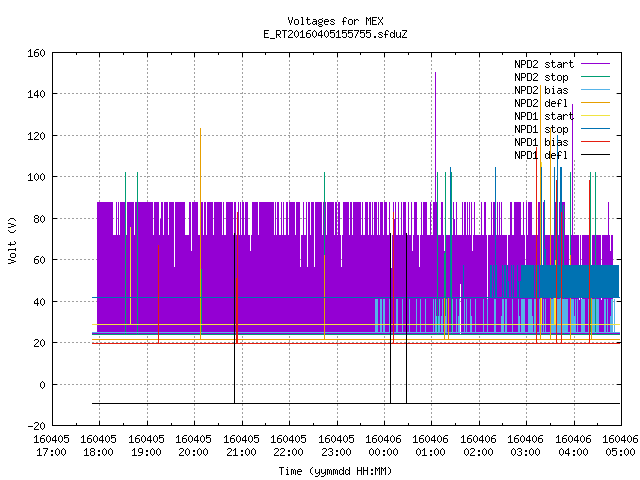Select the red line sample for NPD1 bias

(x=595, y=142)
